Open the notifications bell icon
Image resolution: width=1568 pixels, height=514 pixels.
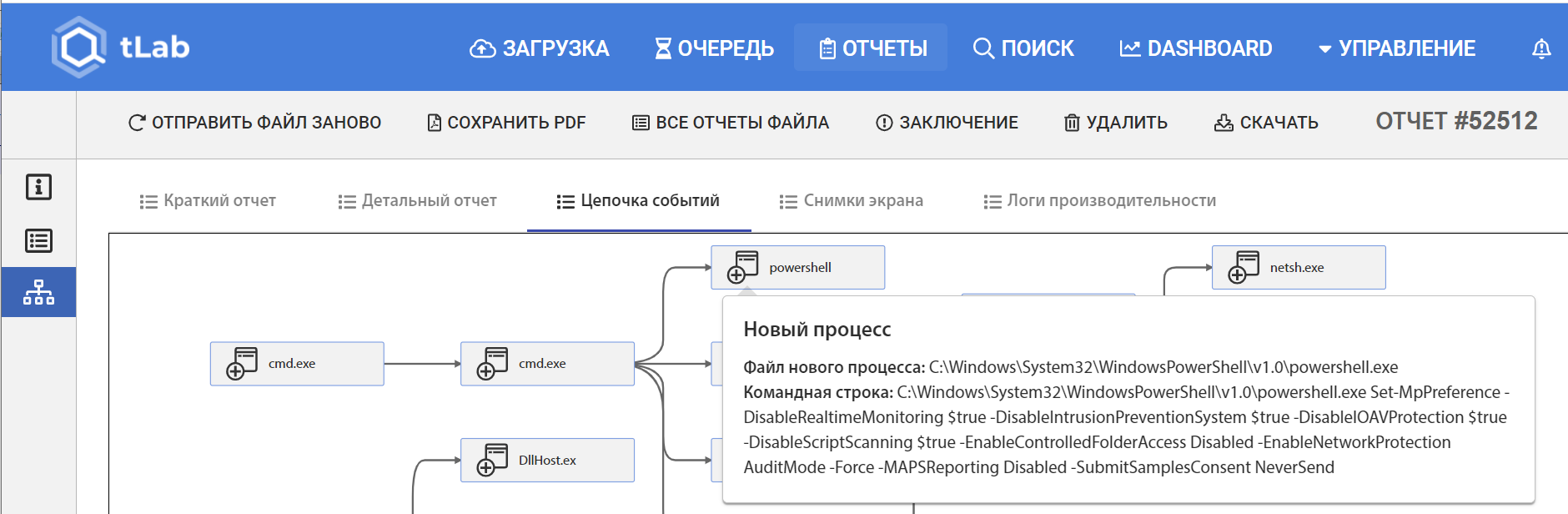pos(1540,49)
